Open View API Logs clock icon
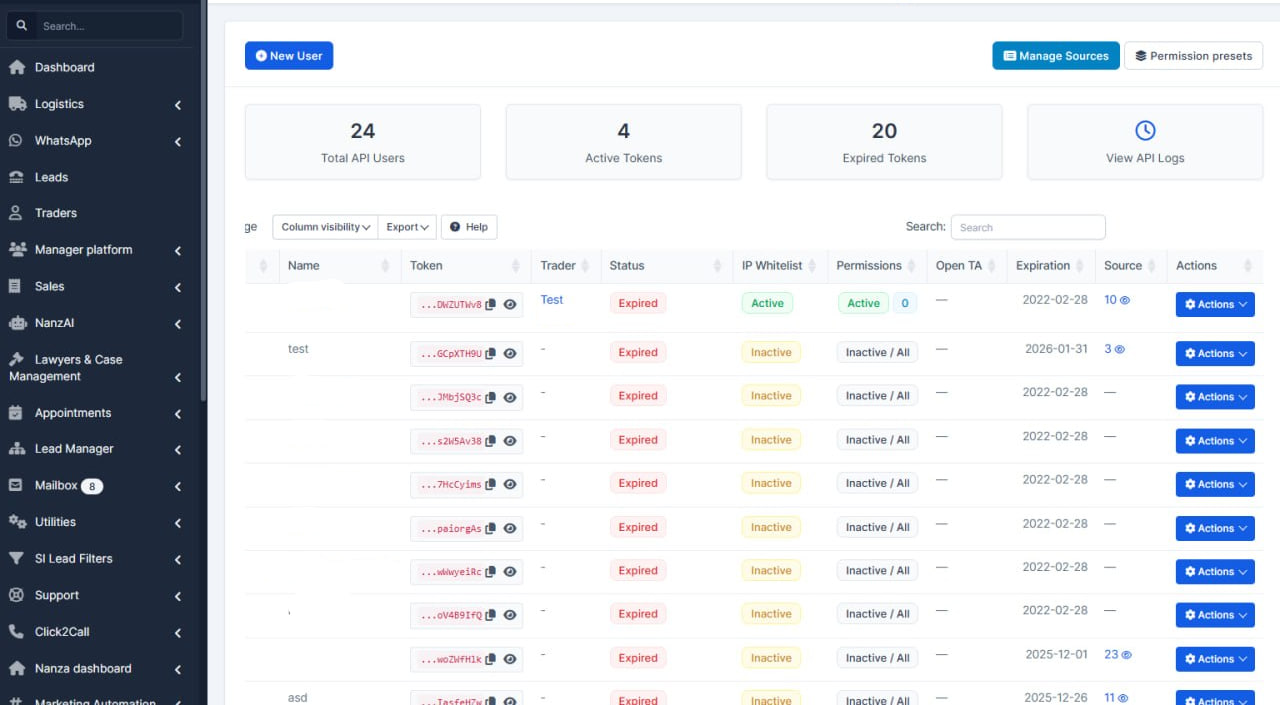Viewport: 1280px width, 705px height. [1145, 130]
